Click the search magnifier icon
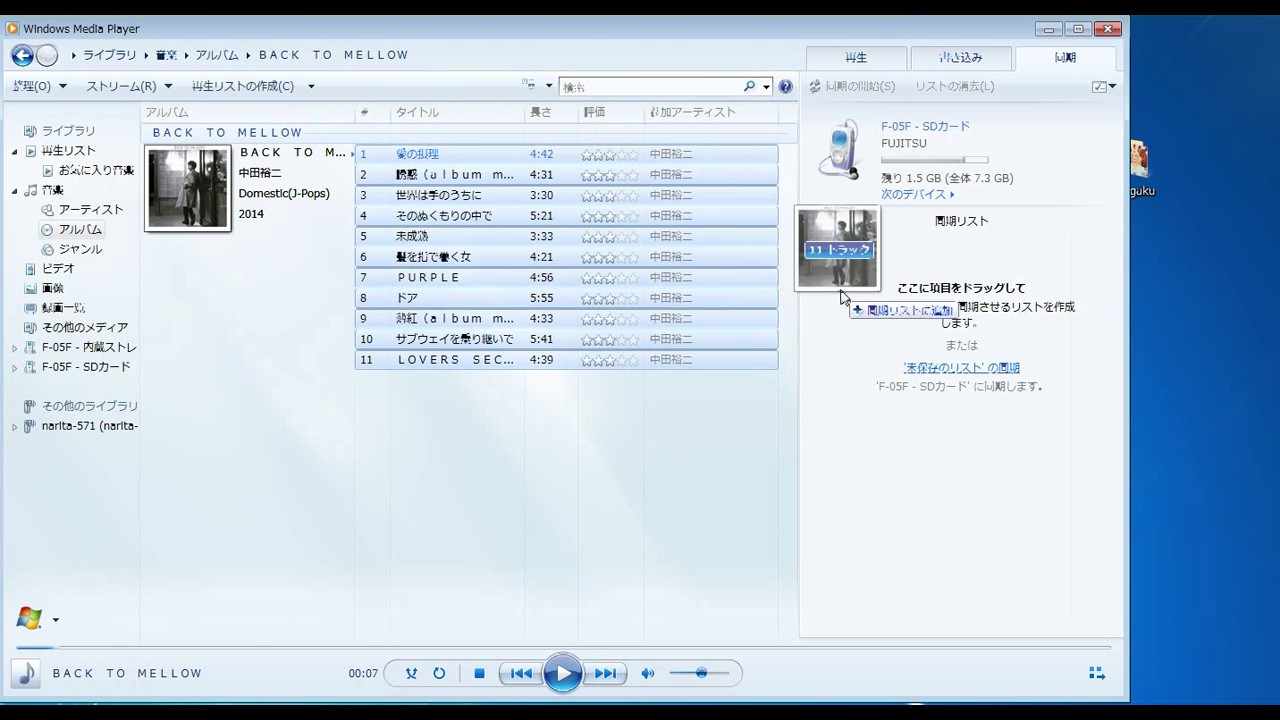 tap(749, 87)
